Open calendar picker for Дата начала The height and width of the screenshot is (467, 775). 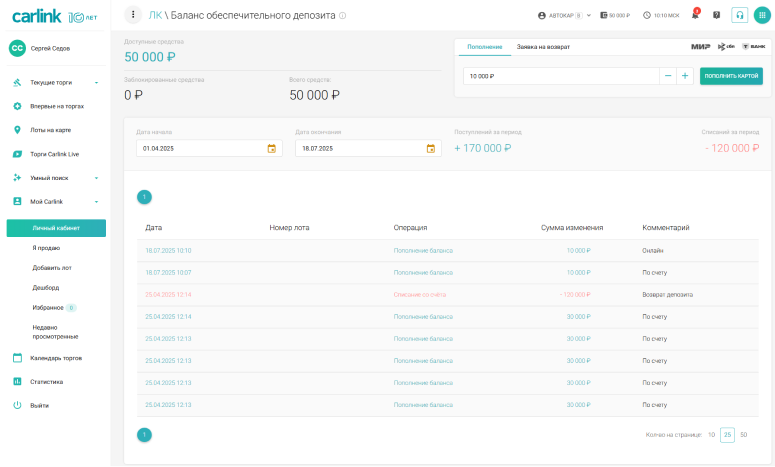click(272, 148)
